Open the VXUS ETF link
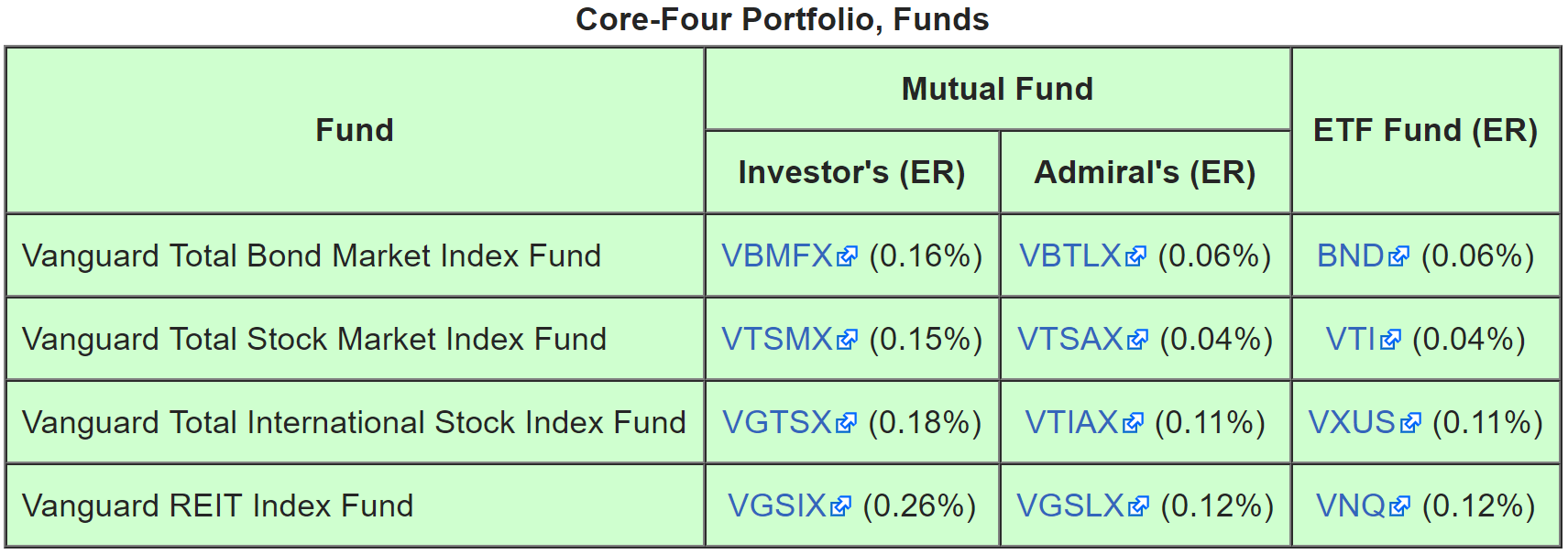 1352,423
